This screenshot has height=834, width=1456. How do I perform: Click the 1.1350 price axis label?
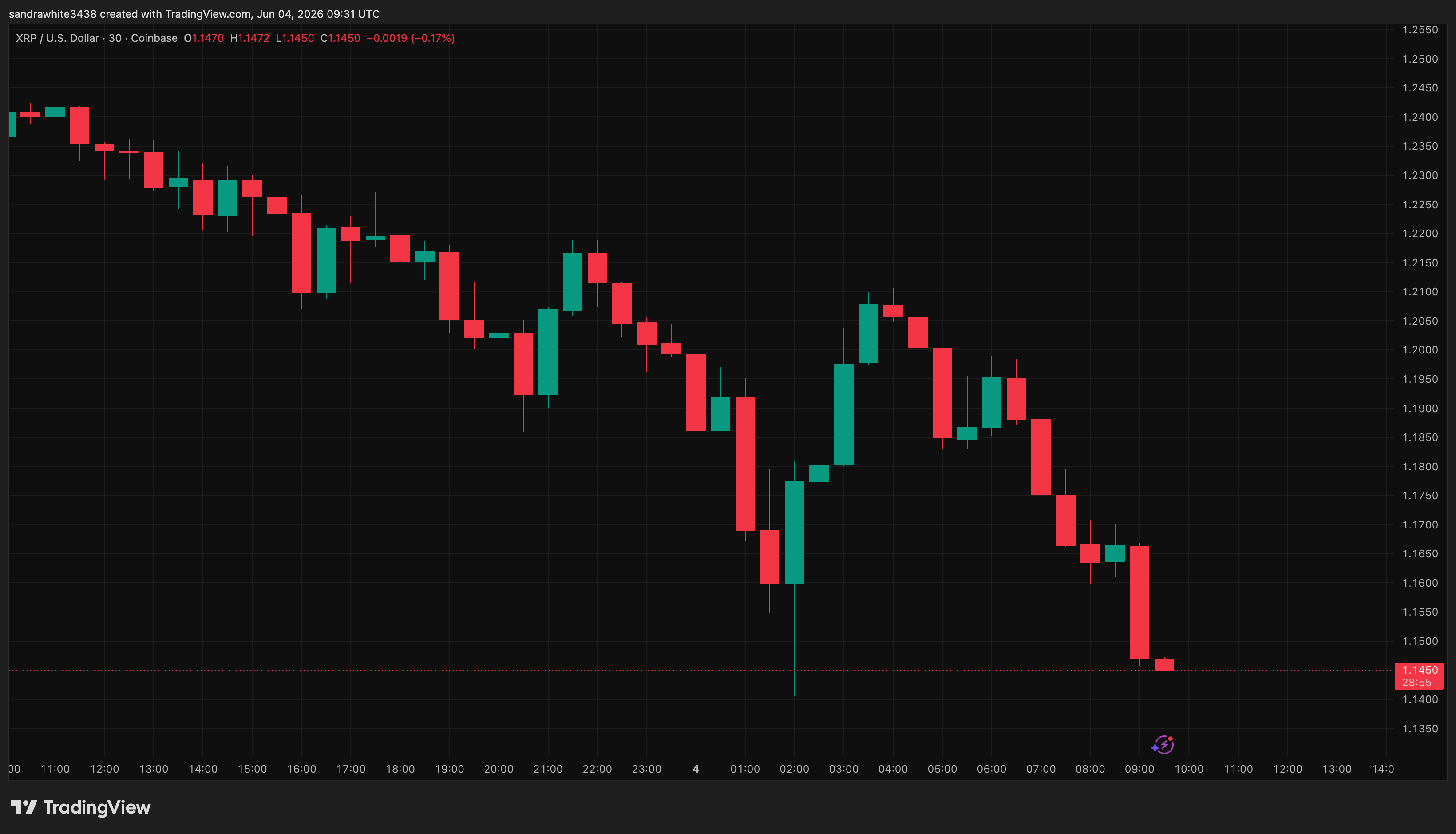click(1420, 729)
